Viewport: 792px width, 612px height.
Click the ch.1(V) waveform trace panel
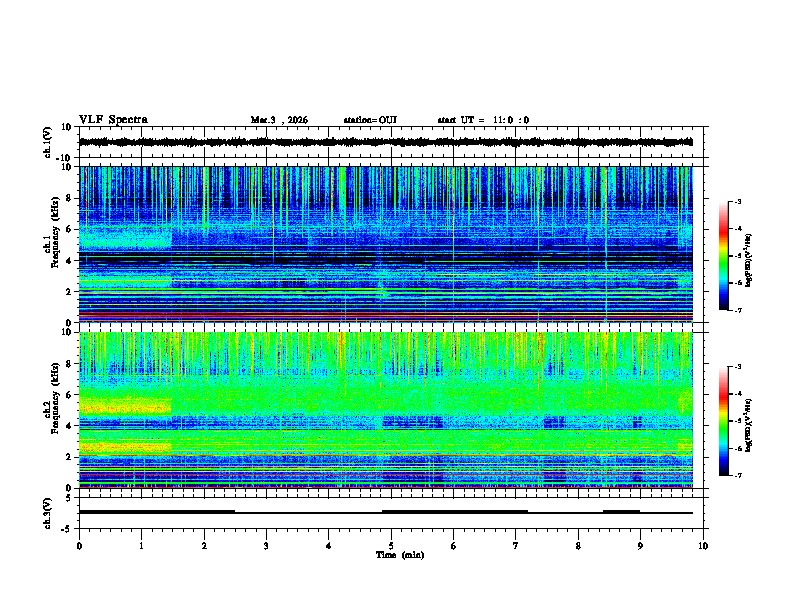391,142
